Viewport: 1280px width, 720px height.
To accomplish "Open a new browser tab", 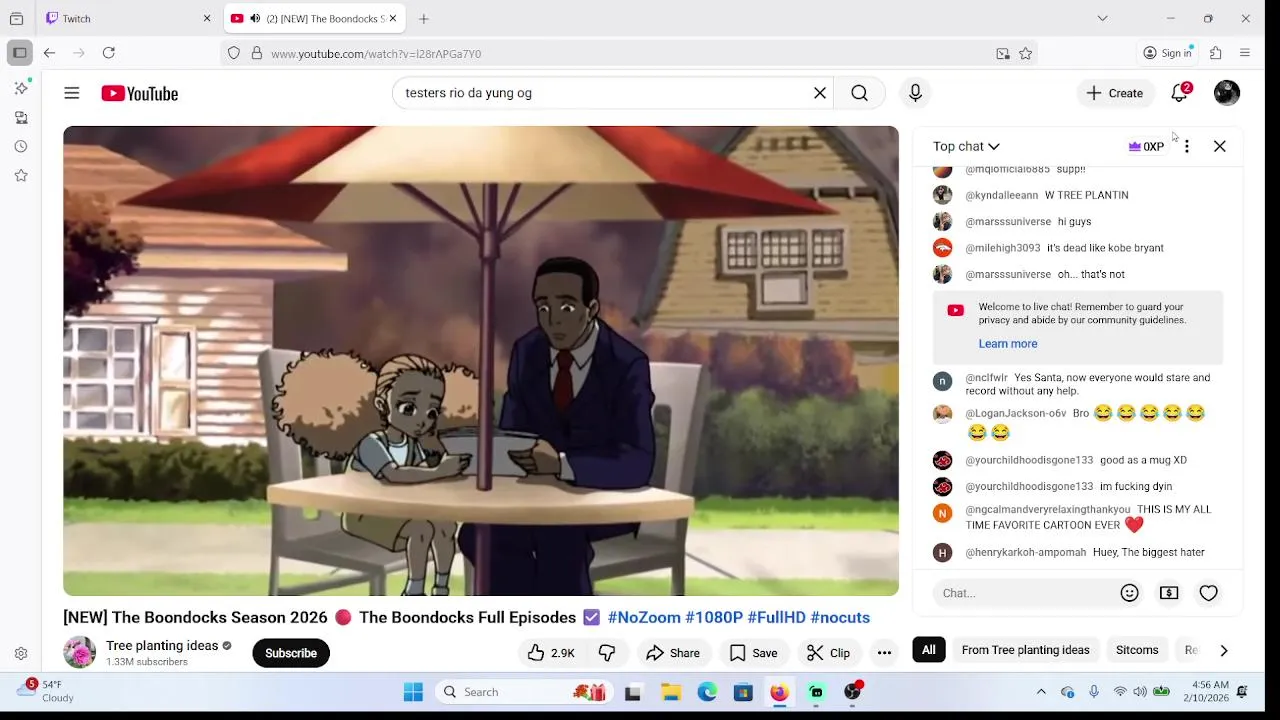I will (424, 18).
